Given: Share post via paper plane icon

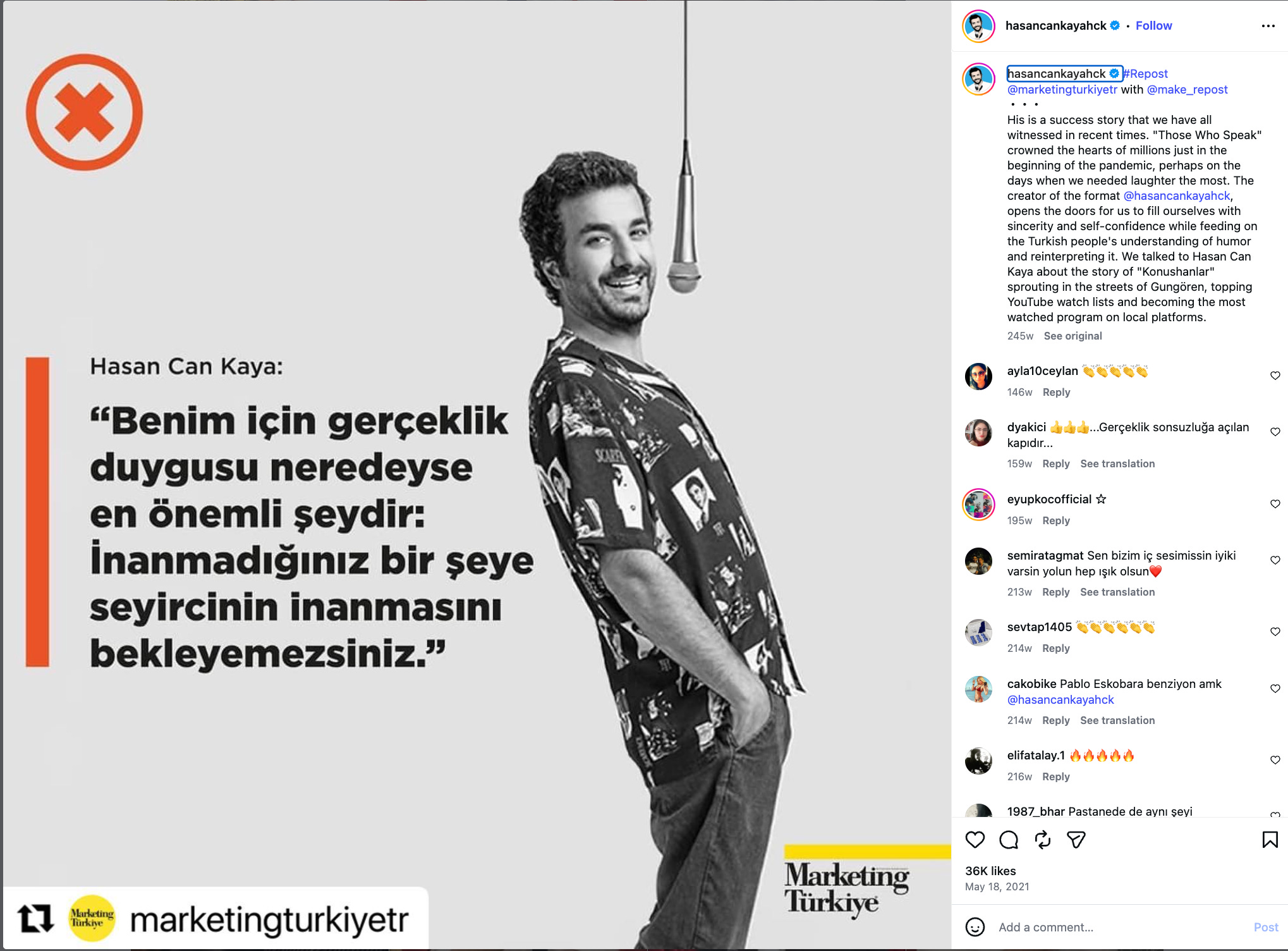Looking at the screenshot, I should tap(1076, 840).
